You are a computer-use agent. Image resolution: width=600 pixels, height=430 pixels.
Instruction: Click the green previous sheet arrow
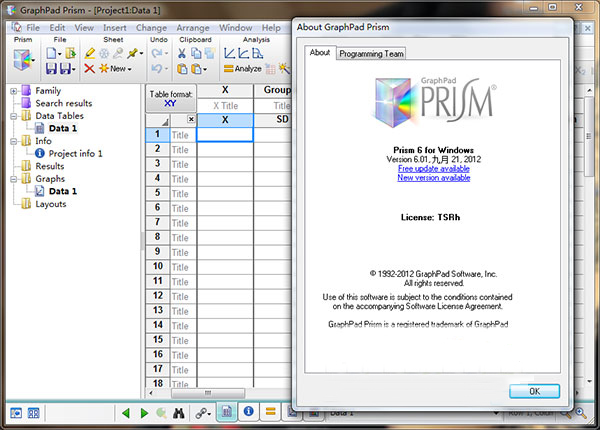click(x=126, y=413)
